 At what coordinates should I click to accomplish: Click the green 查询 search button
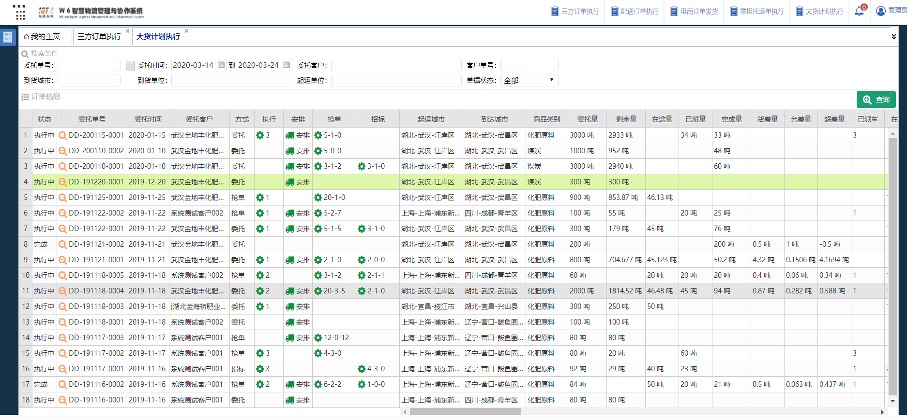pos(876,100)
